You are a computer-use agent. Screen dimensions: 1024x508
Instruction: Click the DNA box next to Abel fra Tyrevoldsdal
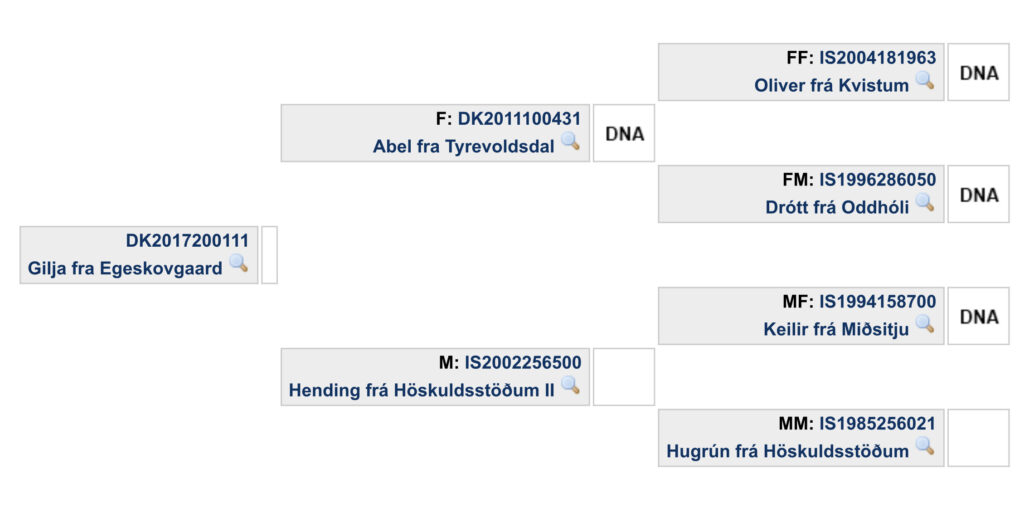[624, 133]
